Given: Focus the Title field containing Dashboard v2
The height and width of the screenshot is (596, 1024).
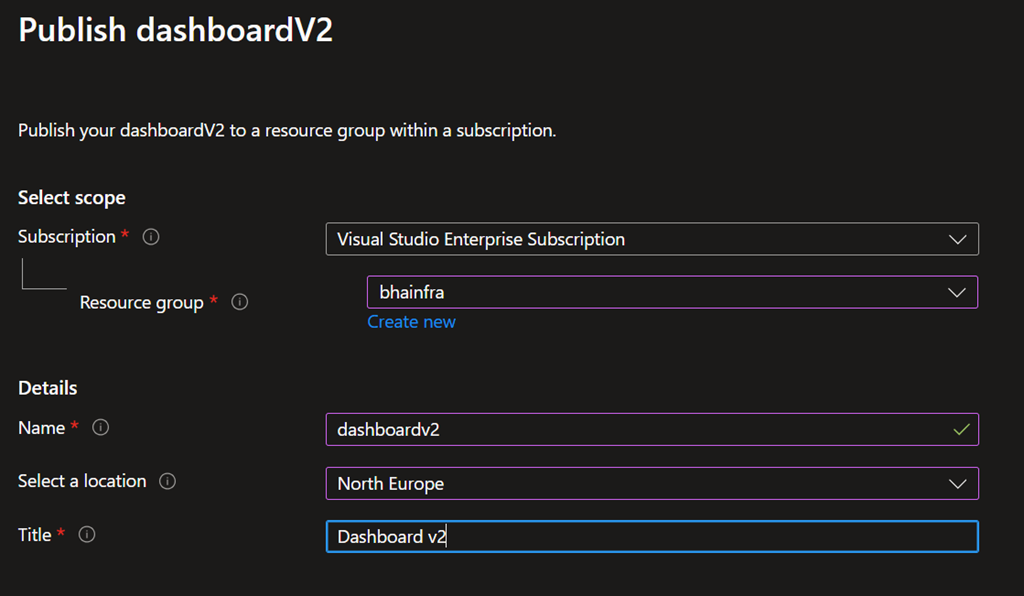Looking at the screenshot, I should click(650, 537).
